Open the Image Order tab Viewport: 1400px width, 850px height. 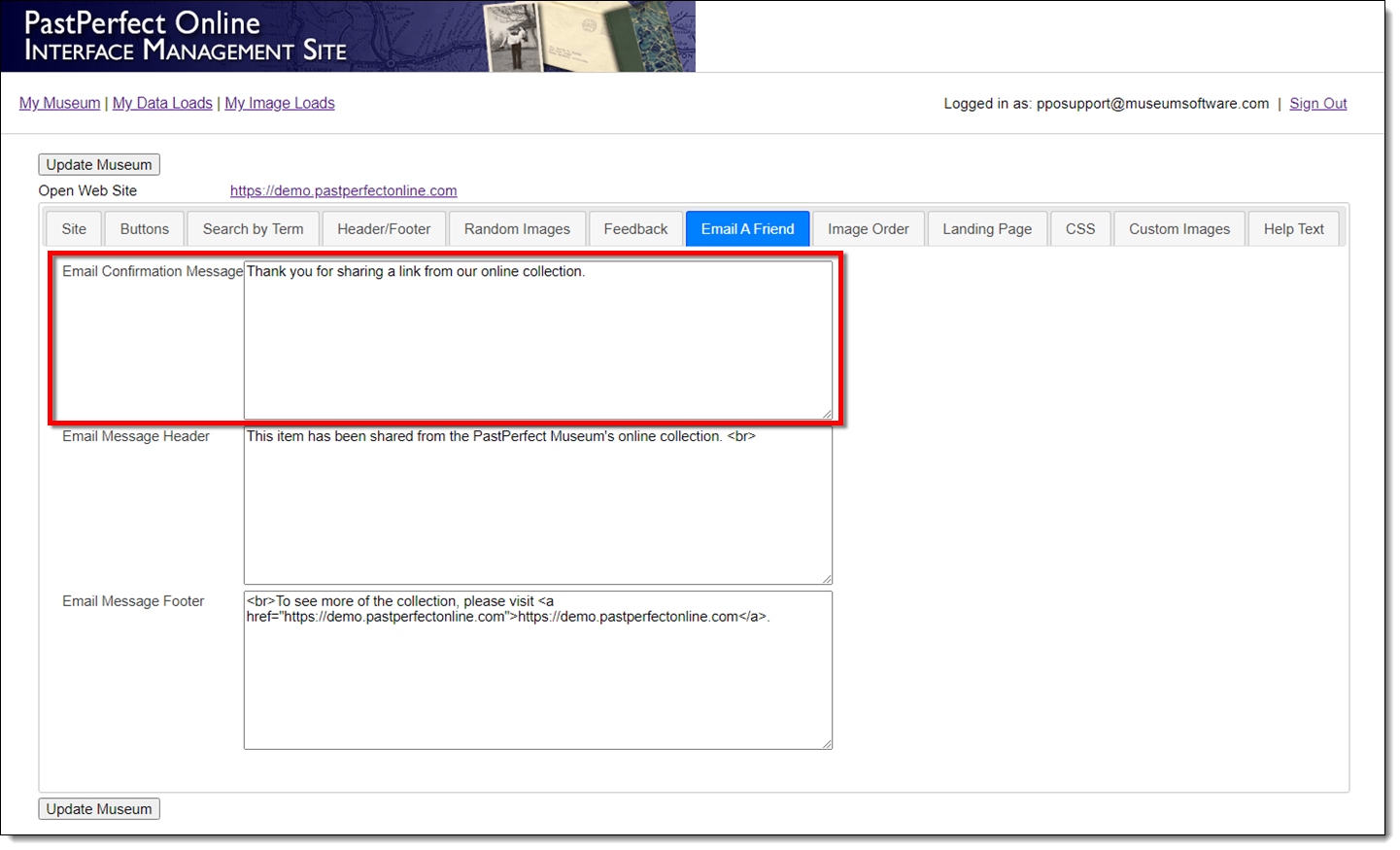868,229
